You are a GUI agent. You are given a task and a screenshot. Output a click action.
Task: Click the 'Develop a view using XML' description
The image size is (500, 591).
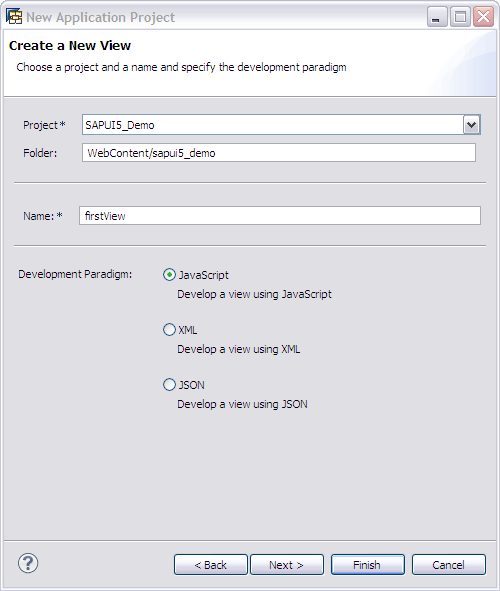click(239, 349)
